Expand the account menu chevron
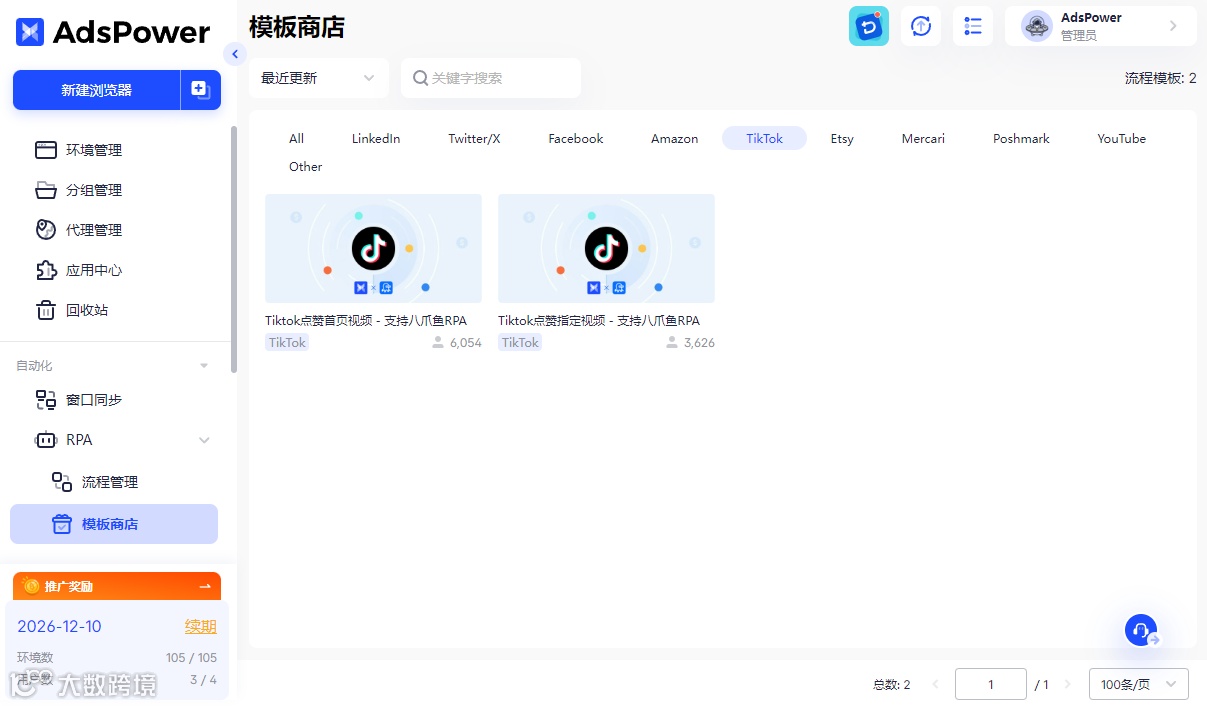Image resolution: width=1207 pixels, height=706 pixels. [1173, 26]
